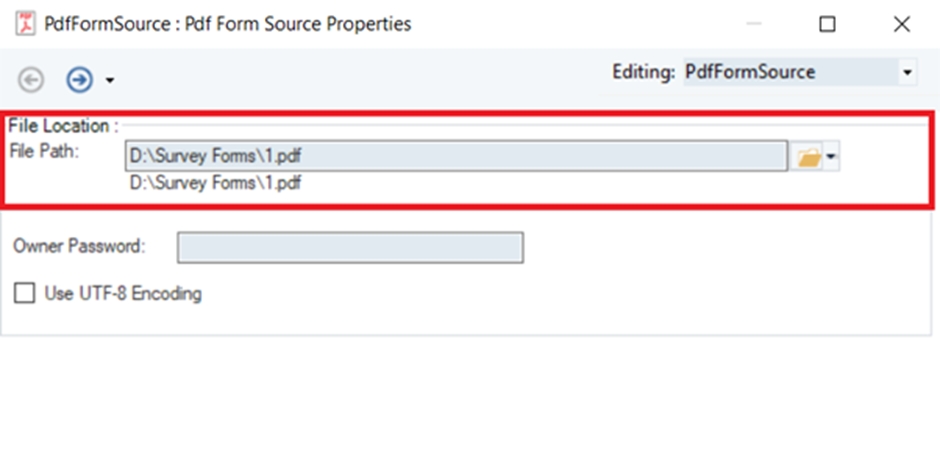The width and height of the screenshot is (940, 459).
Task: Focus the Owner Password text field
Action: (x=350, y=247)
